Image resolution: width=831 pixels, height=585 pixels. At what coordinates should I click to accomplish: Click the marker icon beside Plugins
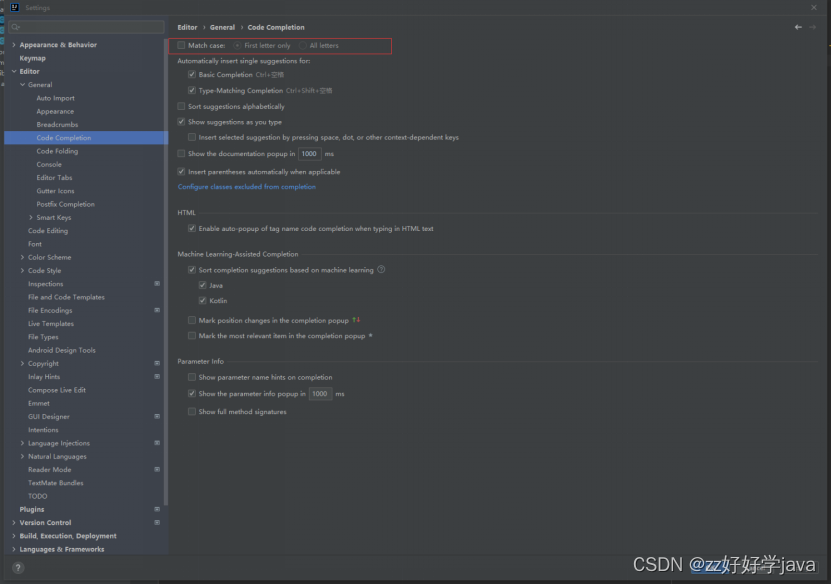[x=157, y=509]
